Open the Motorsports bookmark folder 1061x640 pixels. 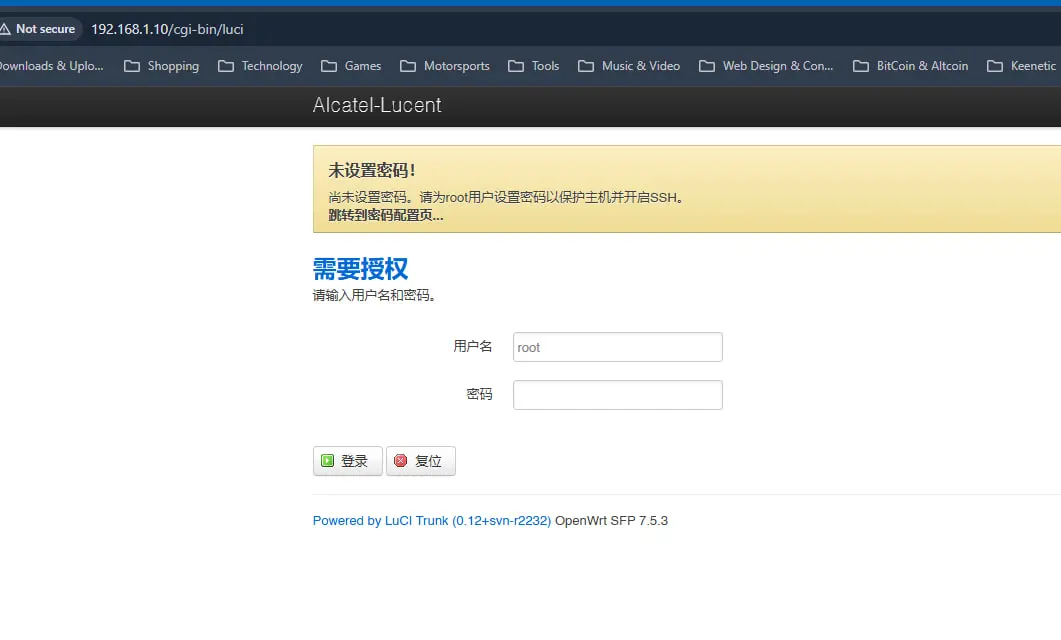[x=445, y=66]
